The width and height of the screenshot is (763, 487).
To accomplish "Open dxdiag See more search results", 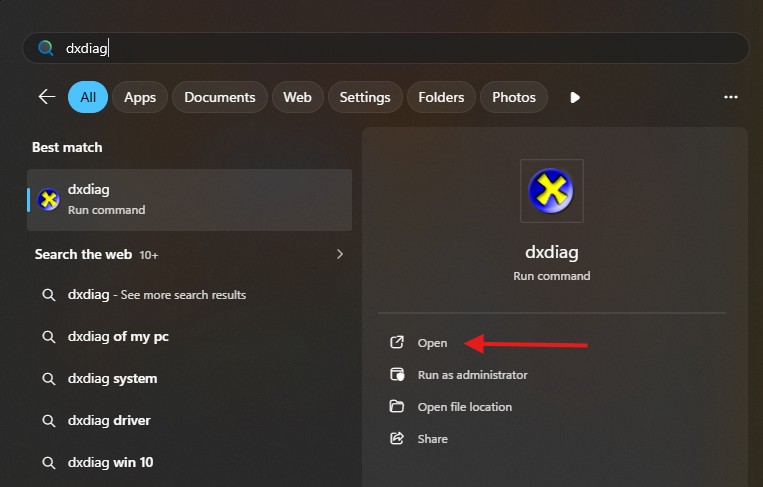I will 189,295.
